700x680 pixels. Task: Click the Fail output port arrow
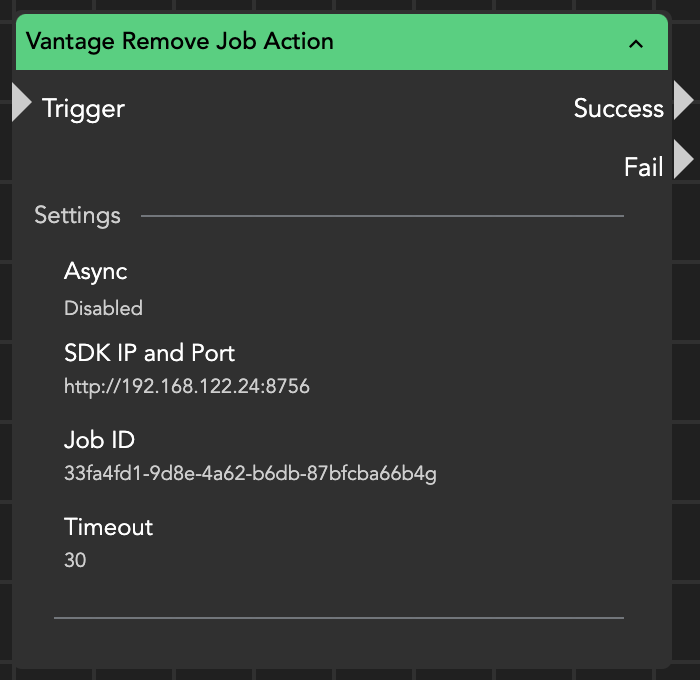tap(684, 160)
